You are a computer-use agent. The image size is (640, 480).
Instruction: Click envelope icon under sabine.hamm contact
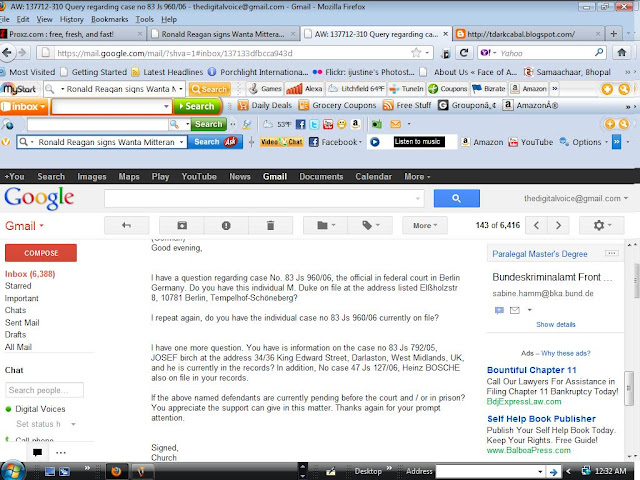(x=515, y=310)
